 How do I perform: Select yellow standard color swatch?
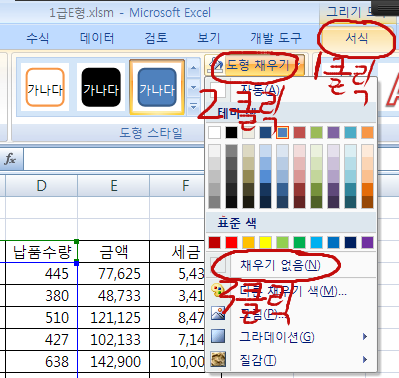(265, 243)
